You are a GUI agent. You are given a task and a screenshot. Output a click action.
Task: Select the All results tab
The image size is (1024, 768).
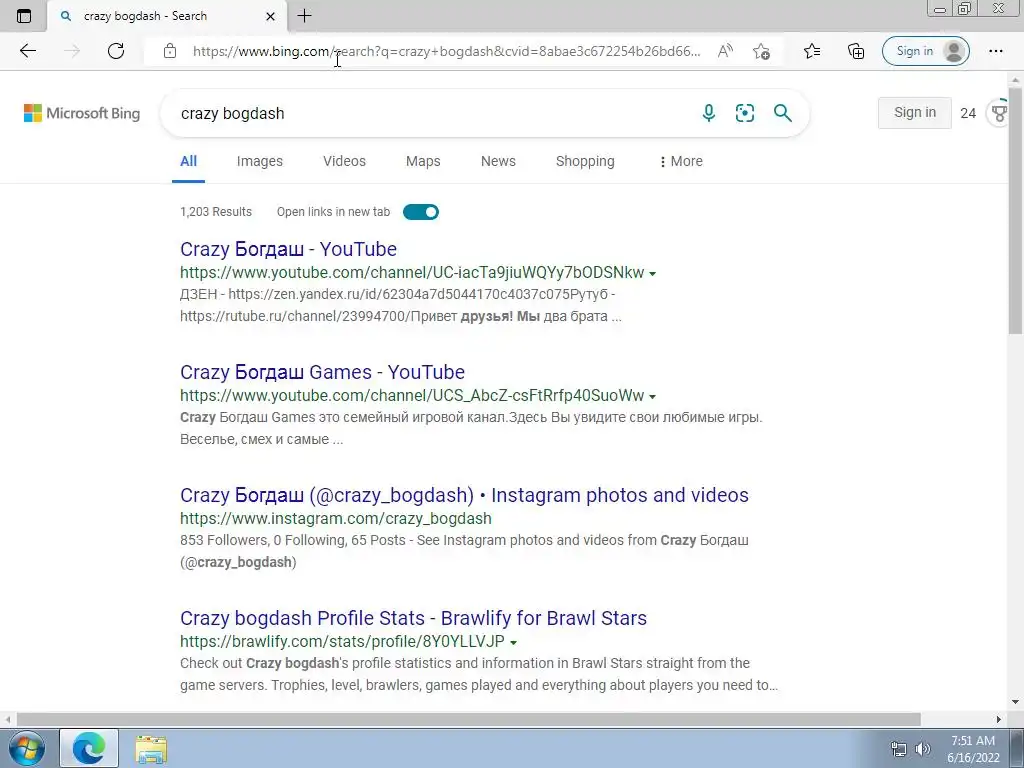[x=188, y=161]
